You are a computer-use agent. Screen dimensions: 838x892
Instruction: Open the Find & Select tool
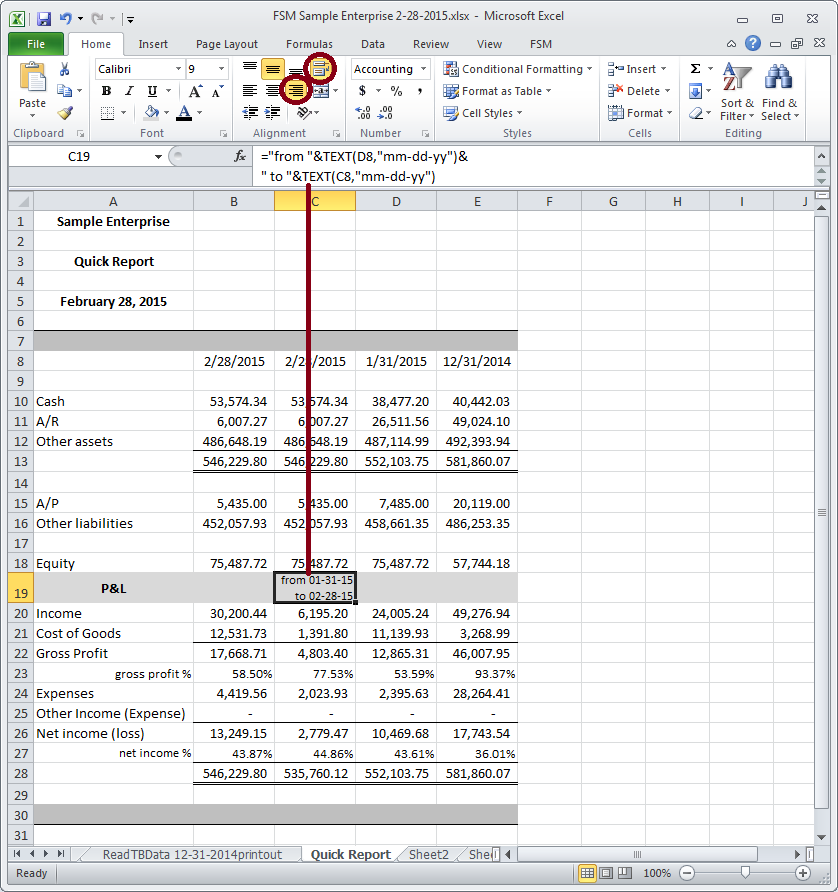tap(779, 95)
